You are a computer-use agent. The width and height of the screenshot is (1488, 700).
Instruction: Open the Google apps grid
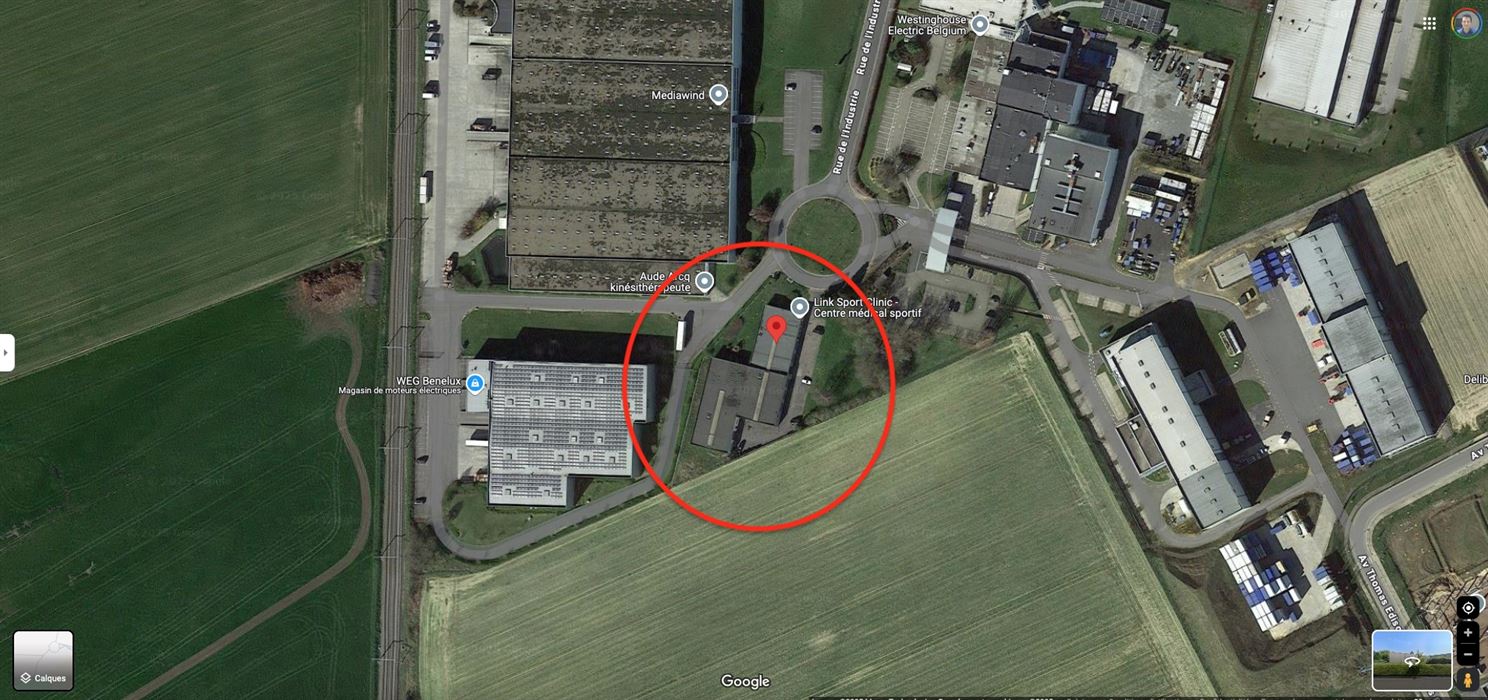point(1431,24)
